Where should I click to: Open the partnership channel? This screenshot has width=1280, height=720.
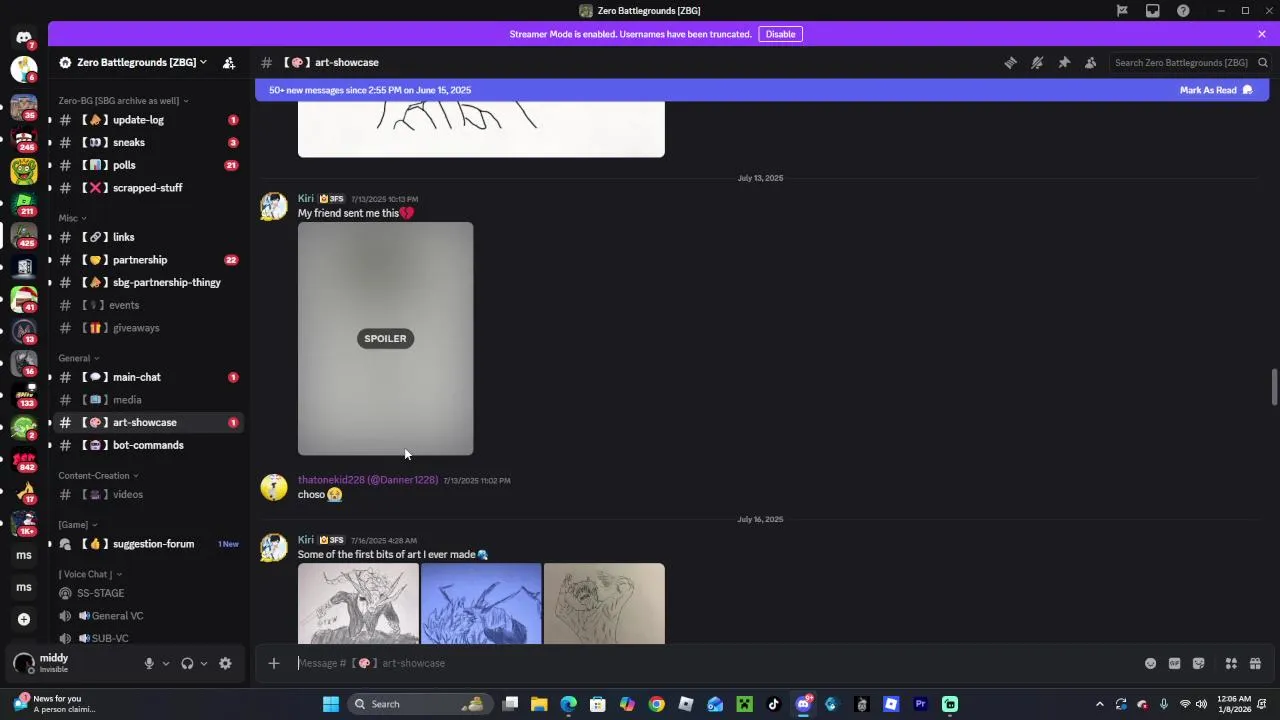pyautogui.click(x=147, y=260)
